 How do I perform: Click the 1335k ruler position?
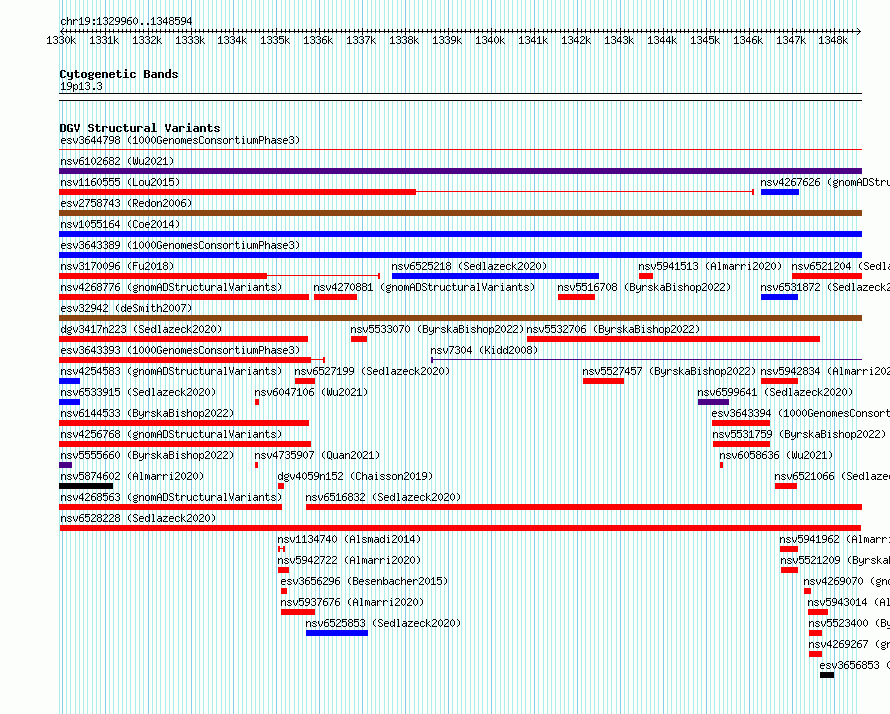tap(275, 40)
